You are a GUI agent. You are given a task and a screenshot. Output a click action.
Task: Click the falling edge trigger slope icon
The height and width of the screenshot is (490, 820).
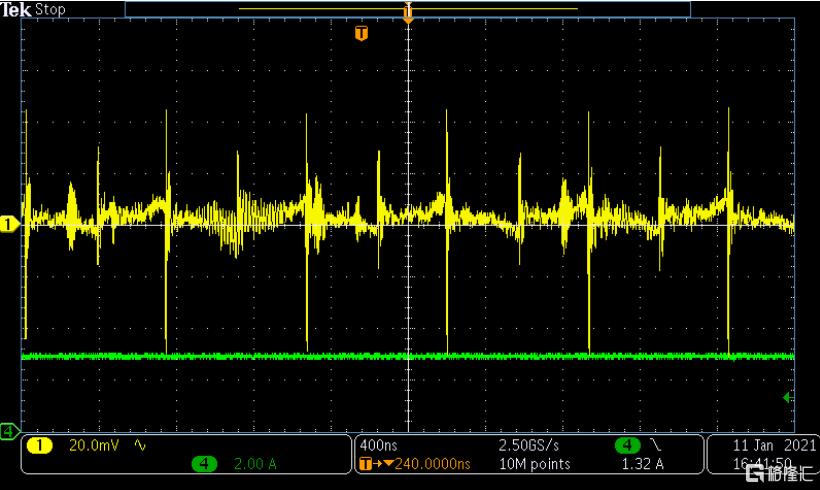(655, 445)
